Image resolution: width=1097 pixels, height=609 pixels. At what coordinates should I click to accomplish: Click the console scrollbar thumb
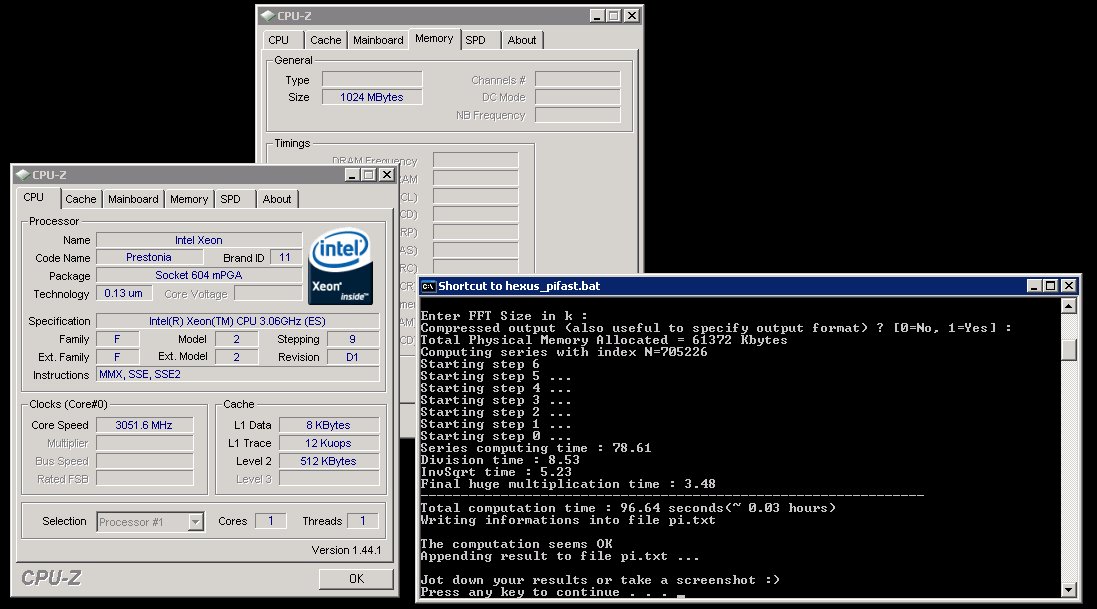pos(1068,350)
